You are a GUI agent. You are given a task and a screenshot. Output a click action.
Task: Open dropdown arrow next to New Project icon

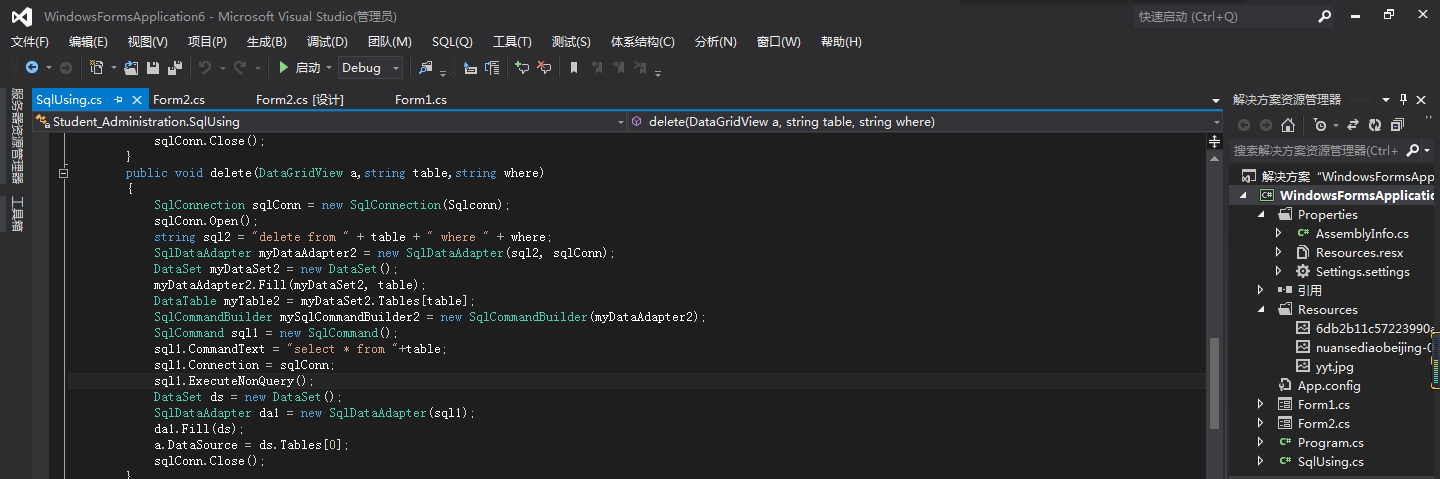point(113,68)
